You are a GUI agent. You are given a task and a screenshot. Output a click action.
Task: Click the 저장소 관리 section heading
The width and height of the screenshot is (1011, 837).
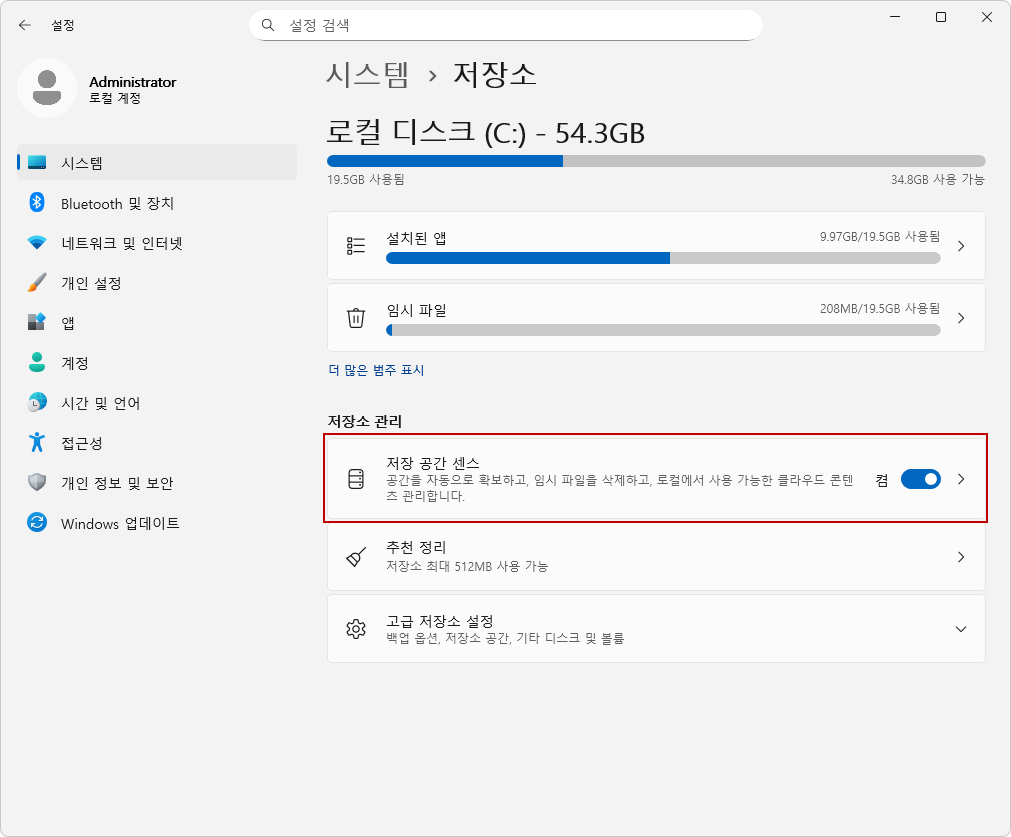pyautogui.click(x=365, y=422)
